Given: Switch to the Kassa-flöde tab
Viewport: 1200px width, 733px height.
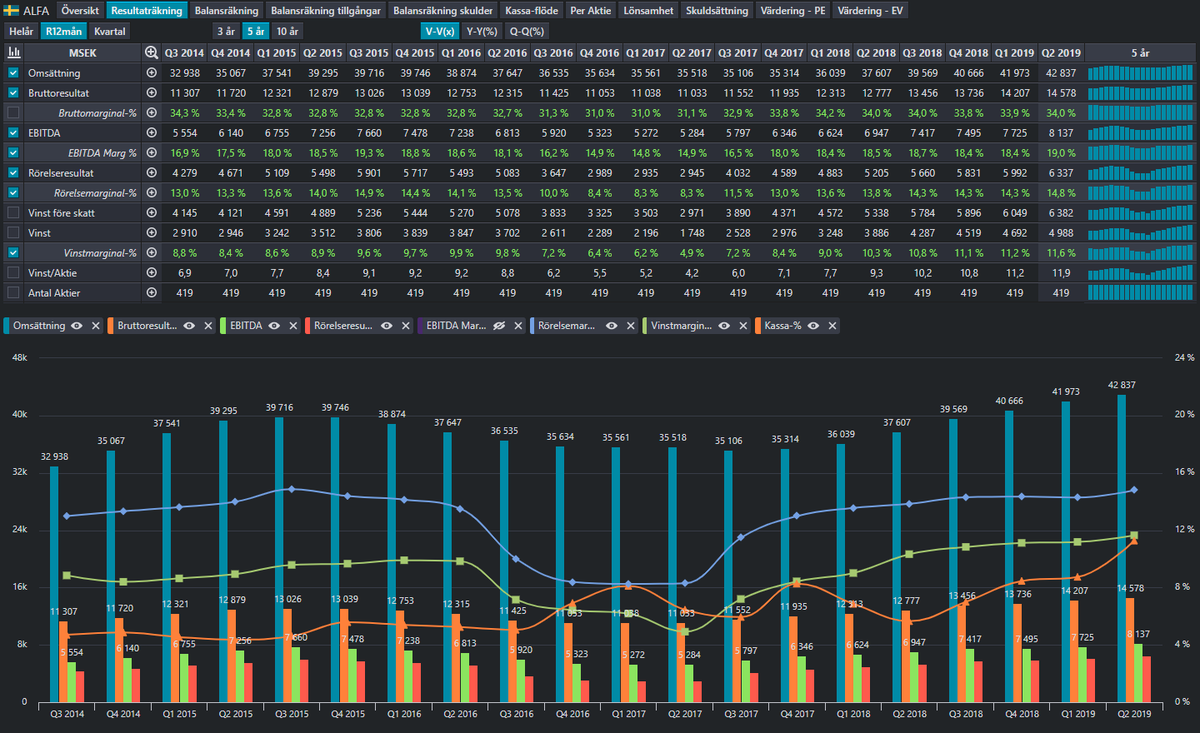Looking at the screenshot, I should click(x=532, y=11).
